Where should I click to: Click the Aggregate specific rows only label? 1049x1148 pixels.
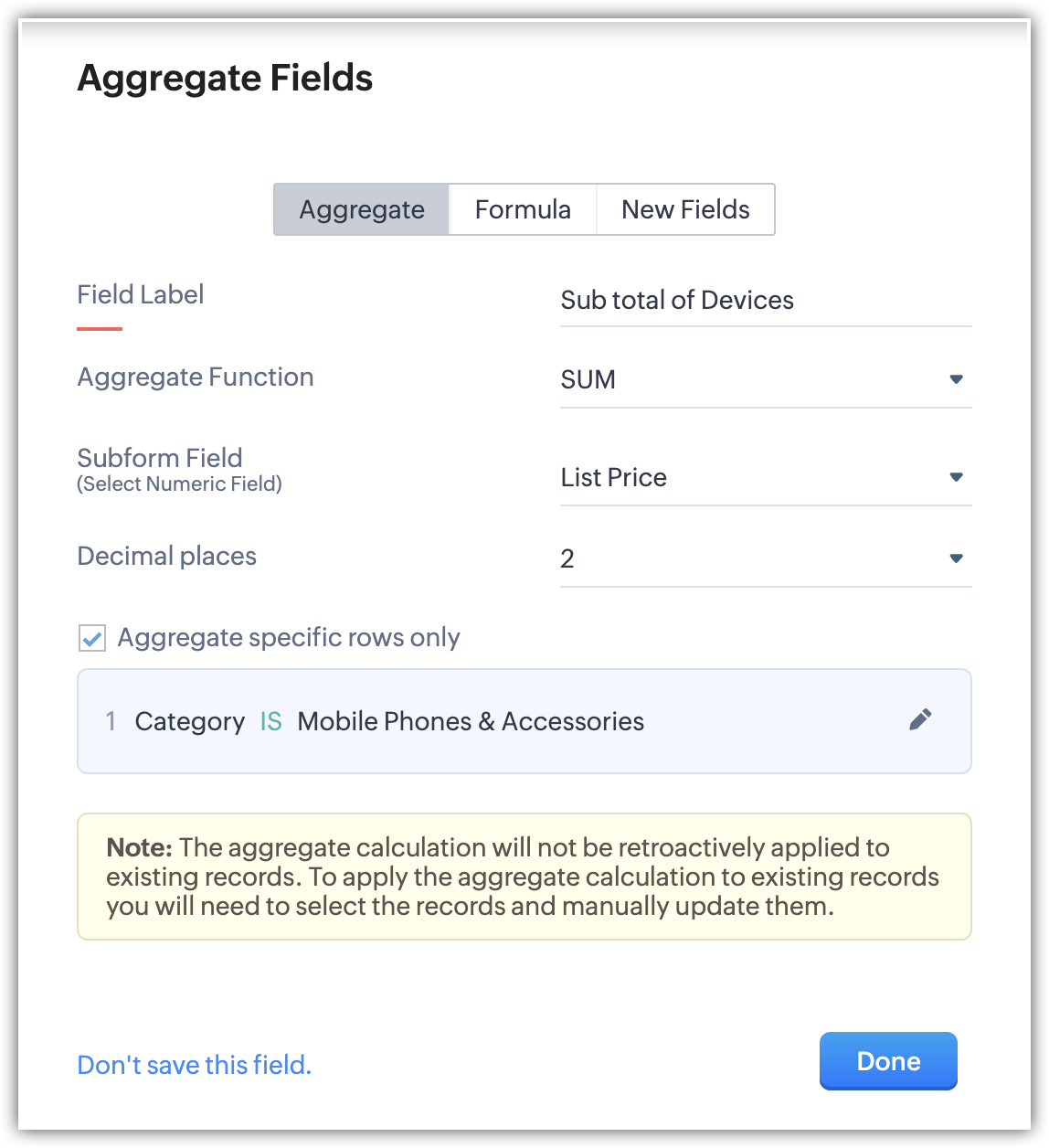(289, 638)
